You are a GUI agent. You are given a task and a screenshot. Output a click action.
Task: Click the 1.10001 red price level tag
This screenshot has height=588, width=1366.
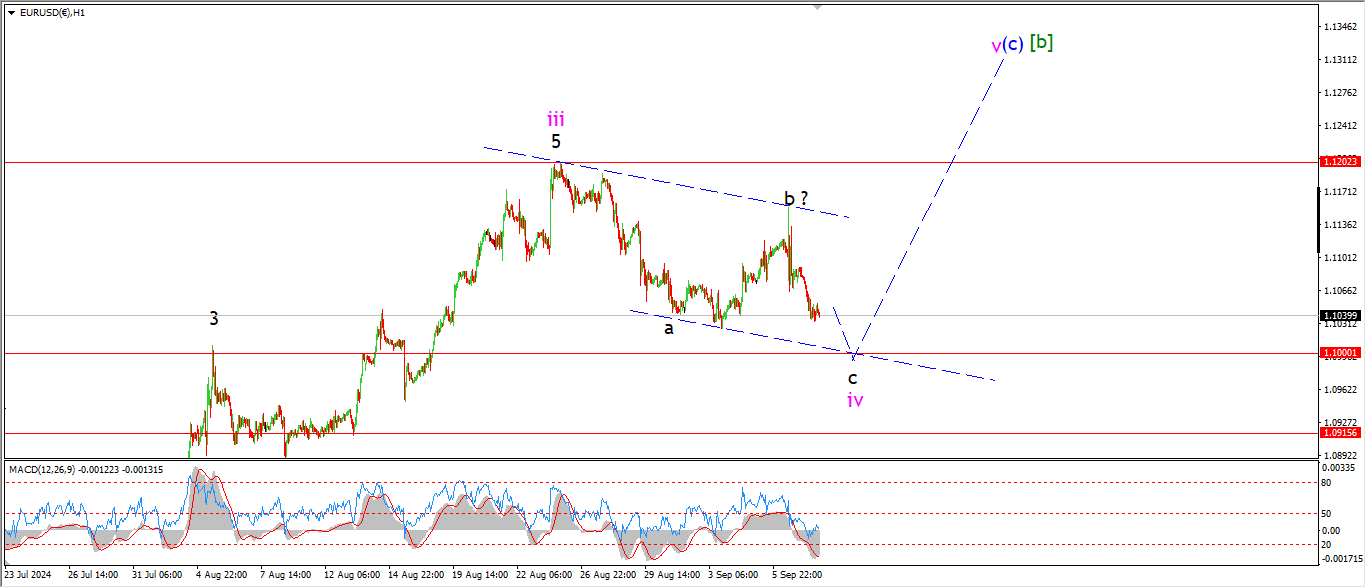[x=1339, y=353]
